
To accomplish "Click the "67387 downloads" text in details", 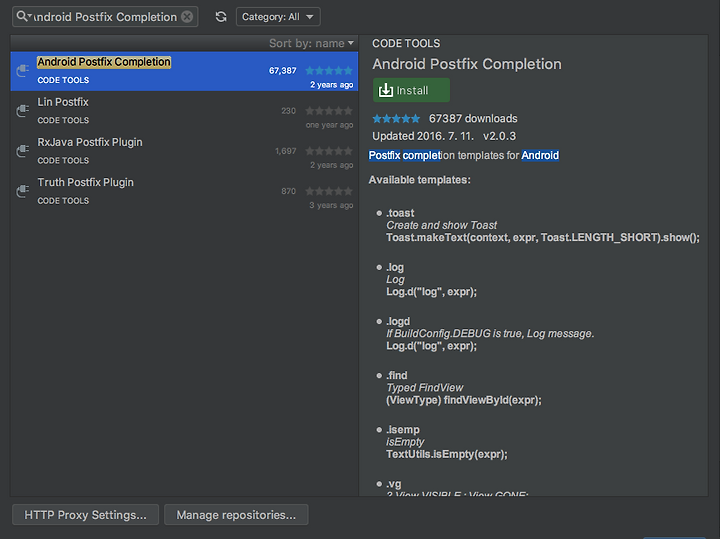I will tap(473, 118).
